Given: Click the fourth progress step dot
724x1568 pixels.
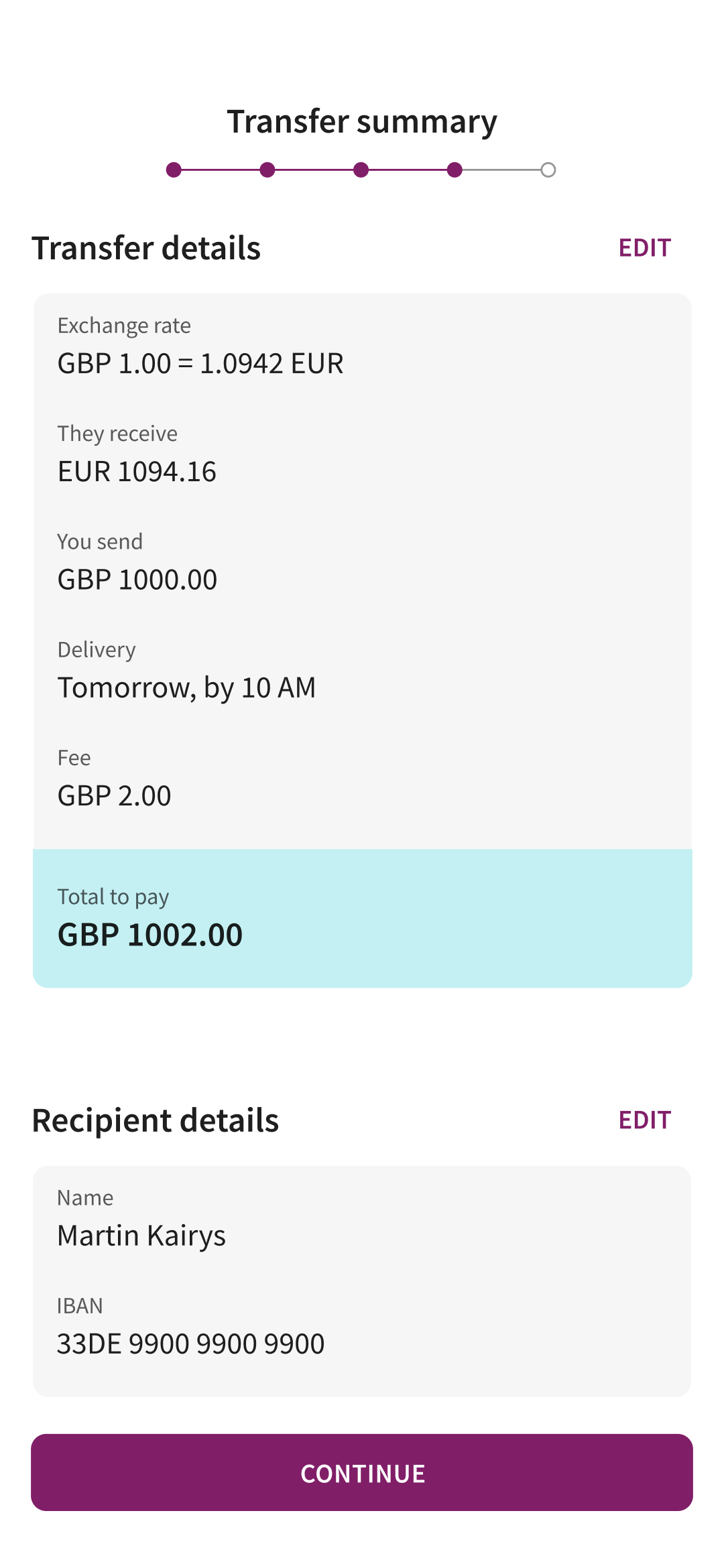Looking at the screenshot, I should coord(455,170).
